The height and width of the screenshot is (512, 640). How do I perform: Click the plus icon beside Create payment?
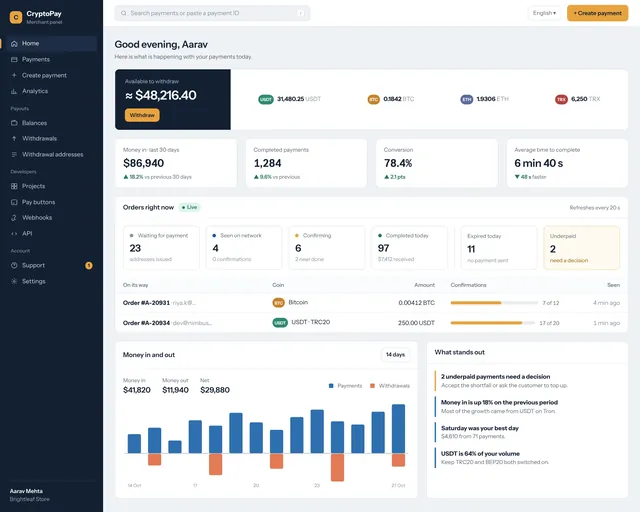coord(14,75)
